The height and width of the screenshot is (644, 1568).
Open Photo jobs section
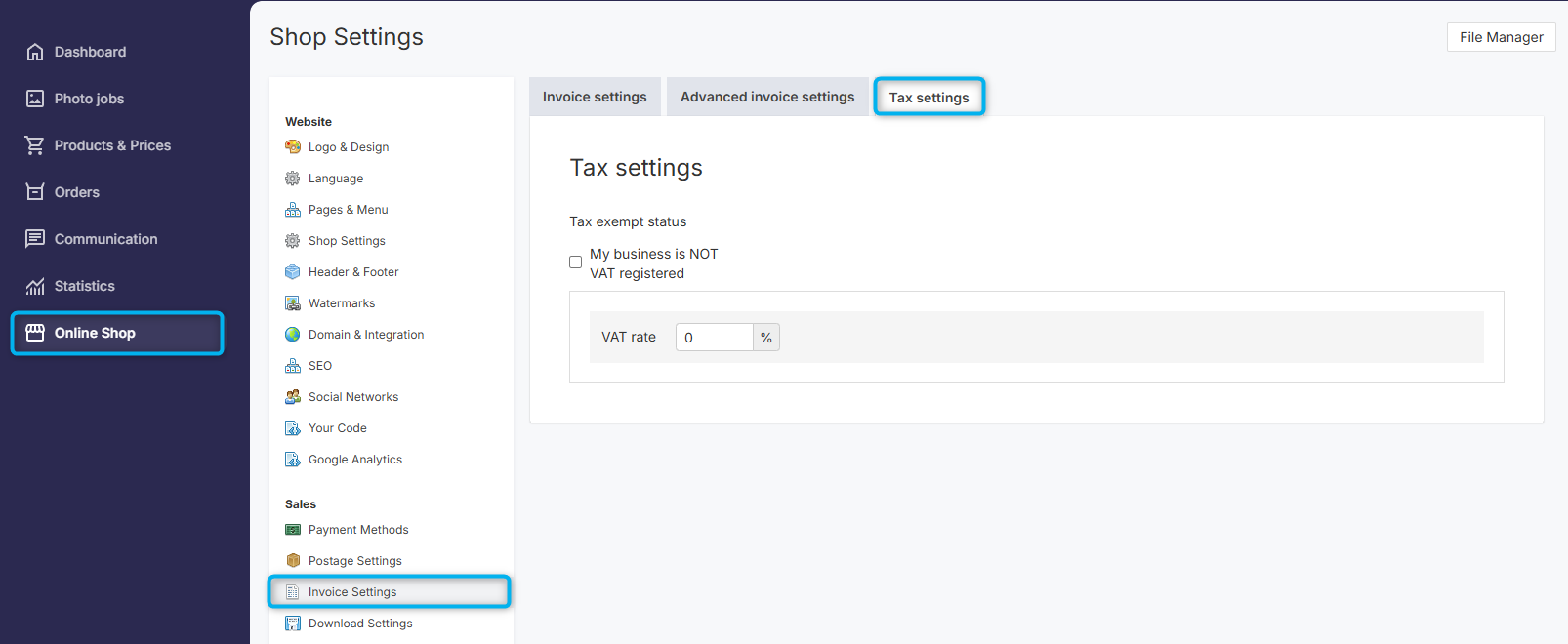click(x=89, y=99)
